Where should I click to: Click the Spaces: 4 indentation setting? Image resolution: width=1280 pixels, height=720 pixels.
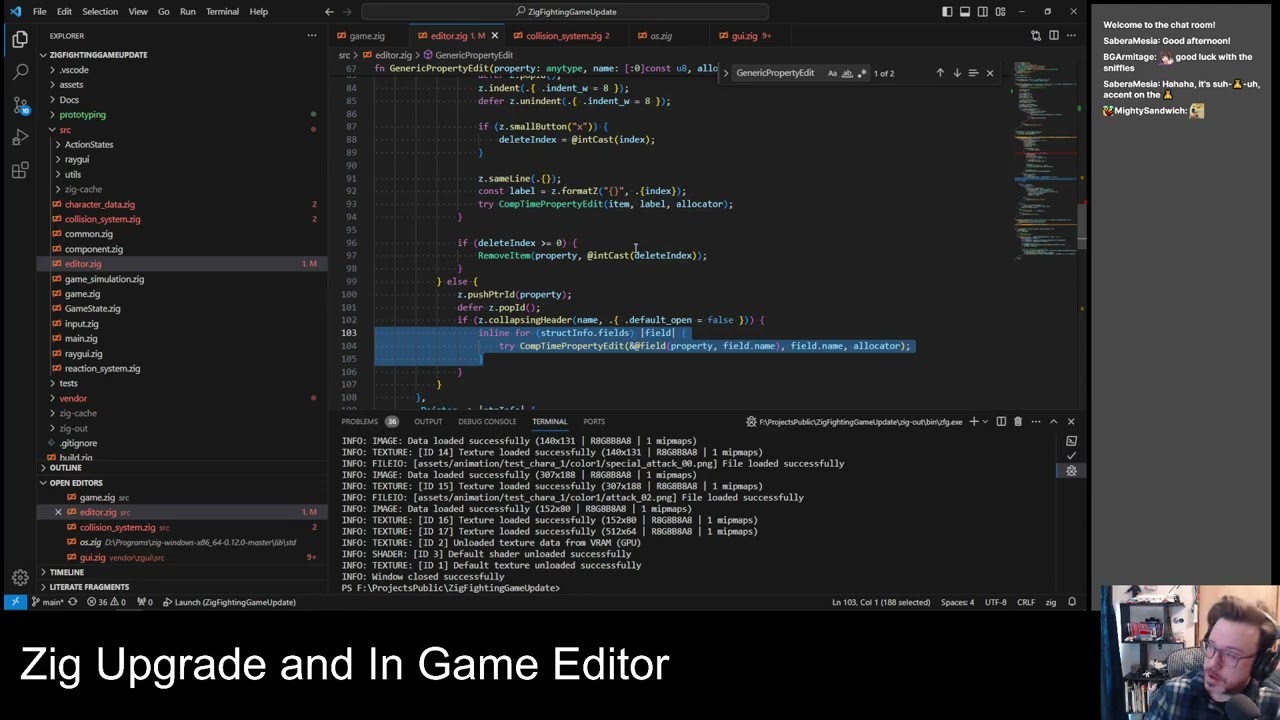[957, 602]
